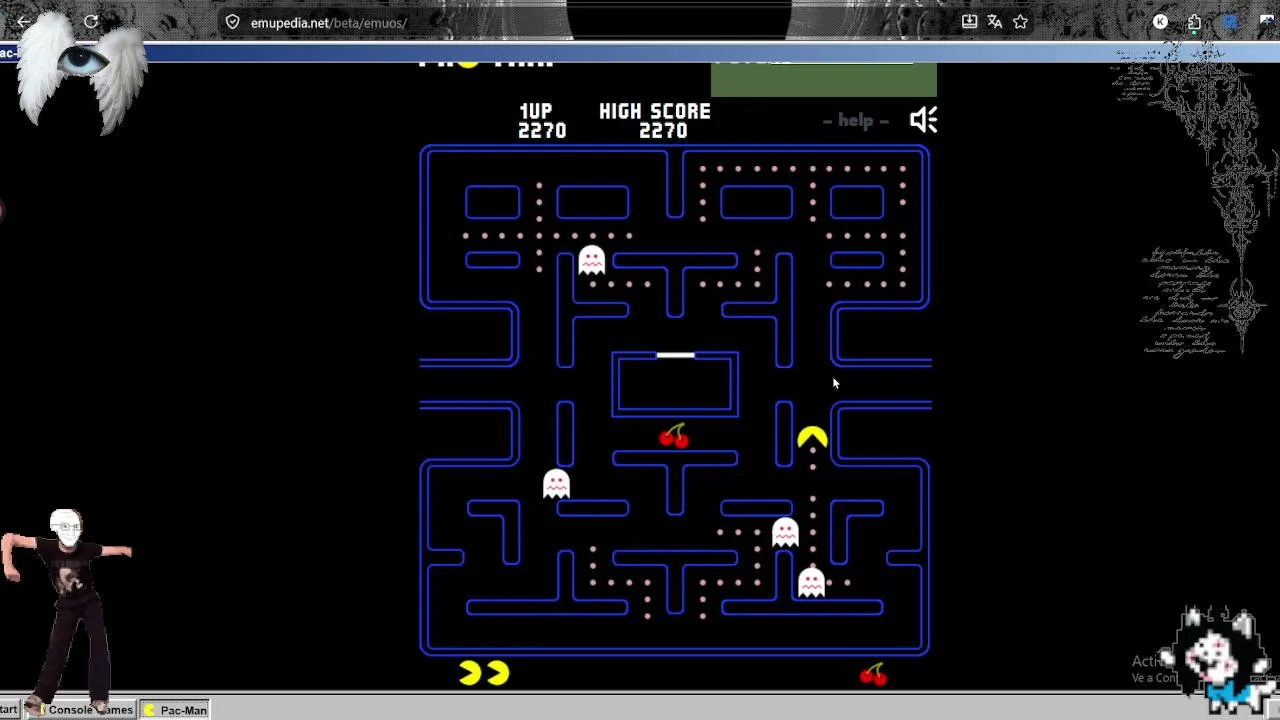Select the Pac-Man taskbar button

pos(175,710)
